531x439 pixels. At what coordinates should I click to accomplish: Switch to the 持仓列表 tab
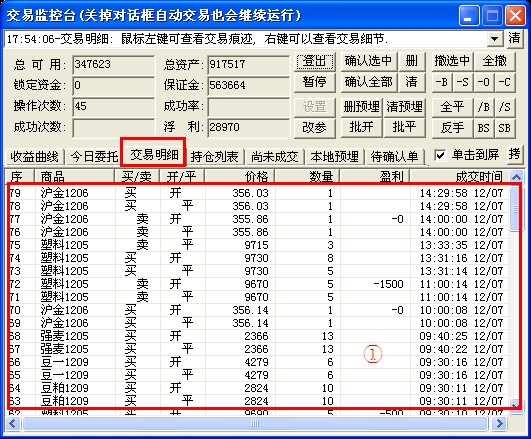(x=214, y=156)
